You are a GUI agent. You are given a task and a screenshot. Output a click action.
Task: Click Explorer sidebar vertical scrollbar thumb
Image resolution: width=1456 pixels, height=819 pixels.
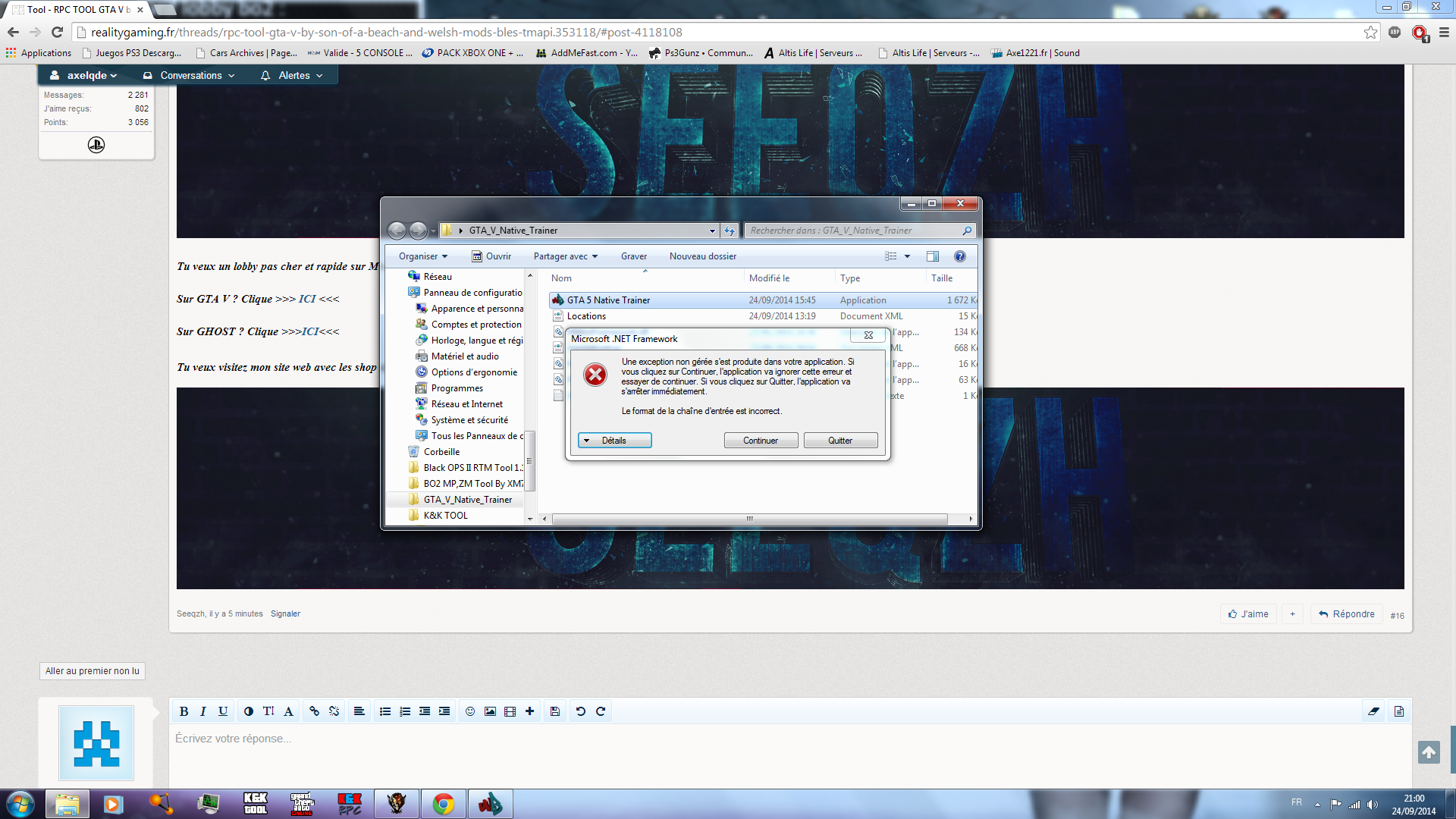point(530,460)
